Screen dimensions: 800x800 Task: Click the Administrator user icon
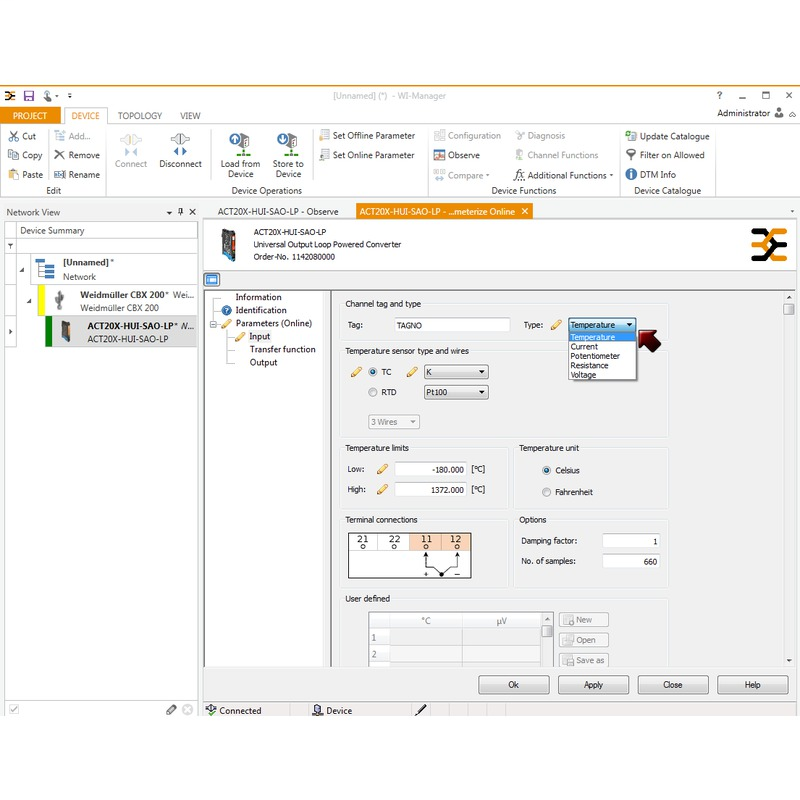[779, 113]
